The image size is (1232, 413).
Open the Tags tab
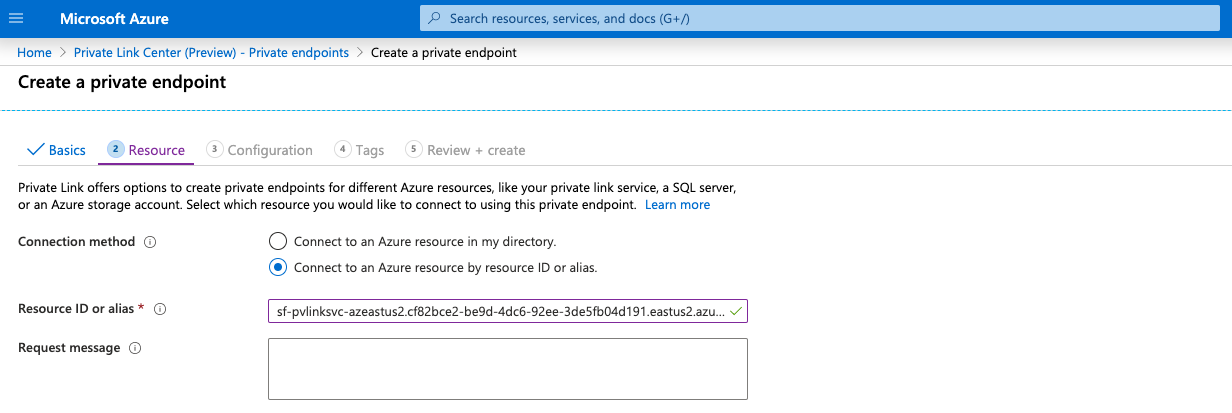[x=360, y=150]
